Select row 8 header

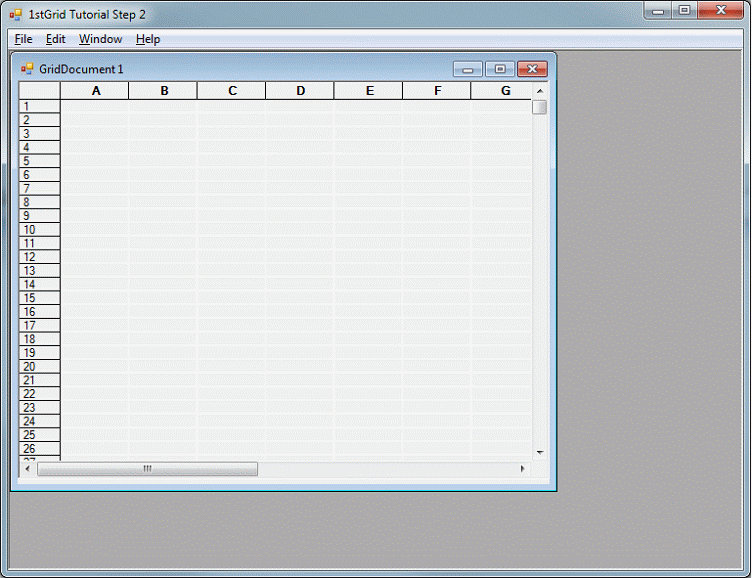click(x=40, y=202)
